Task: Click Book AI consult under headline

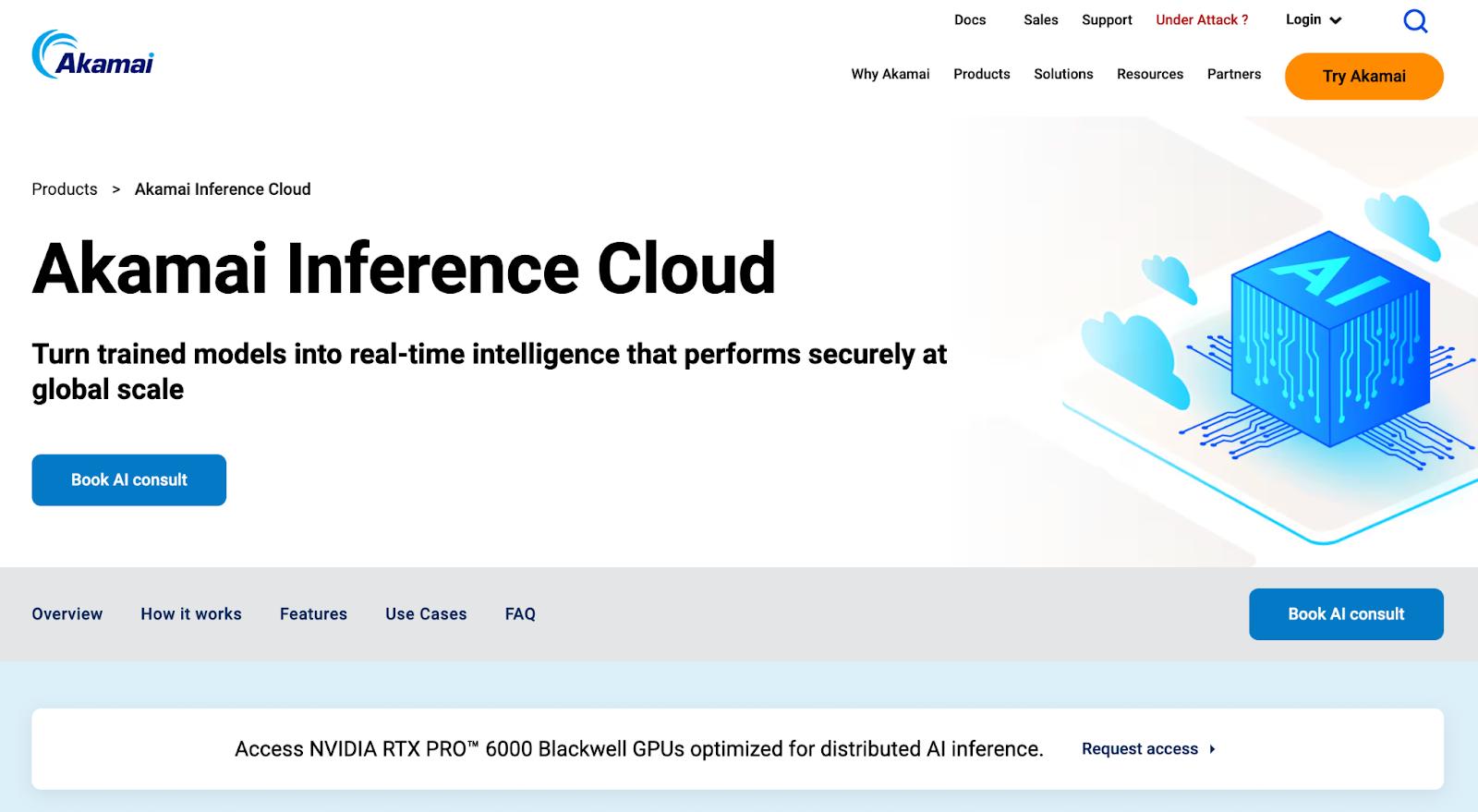Action: click(x=129, y=479)
